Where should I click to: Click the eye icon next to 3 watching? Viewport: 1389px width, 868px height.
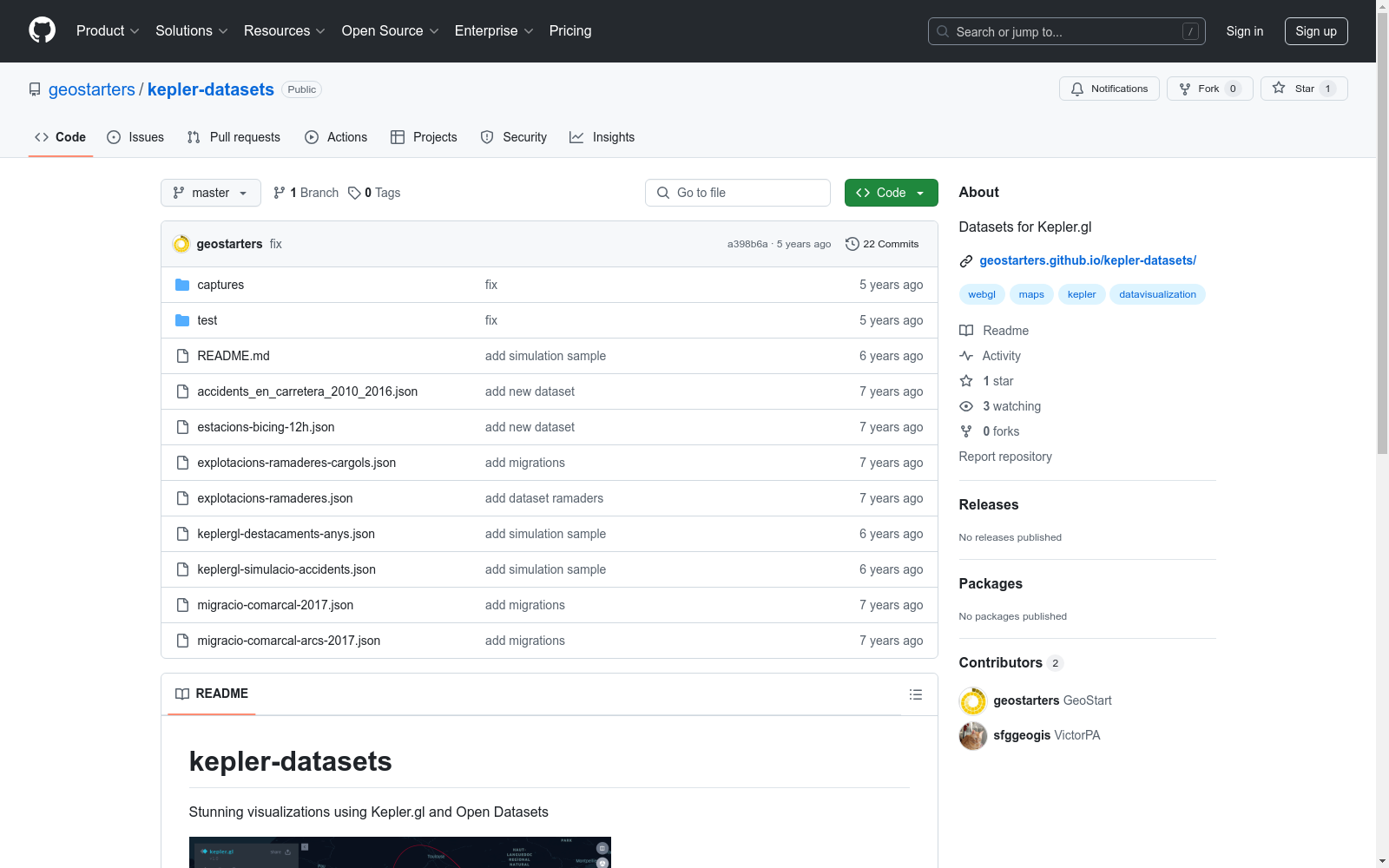pos(966,406)
